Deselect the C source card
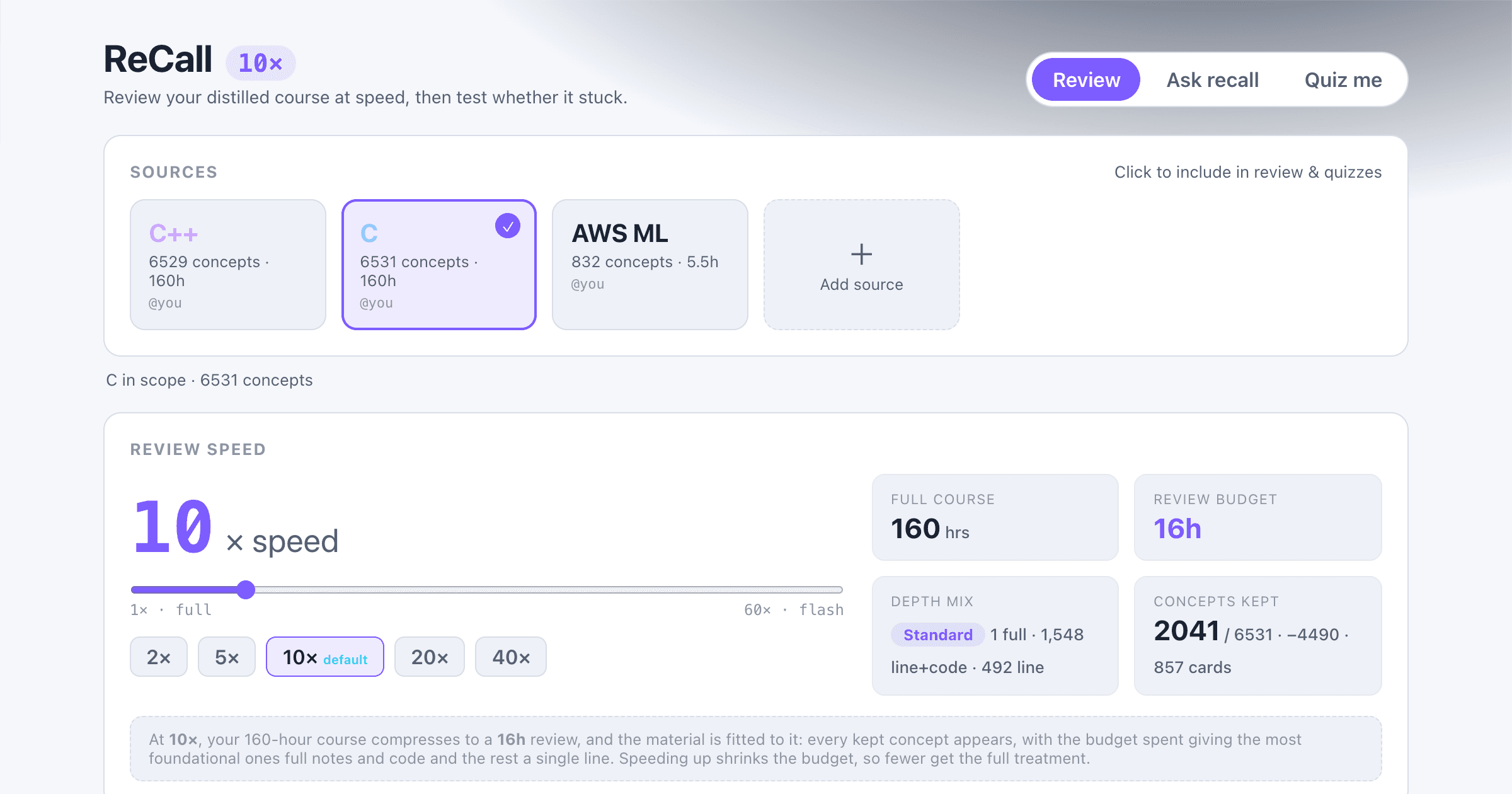The height and width of the screenshot is (794, 1512). (x=439, y=265)
